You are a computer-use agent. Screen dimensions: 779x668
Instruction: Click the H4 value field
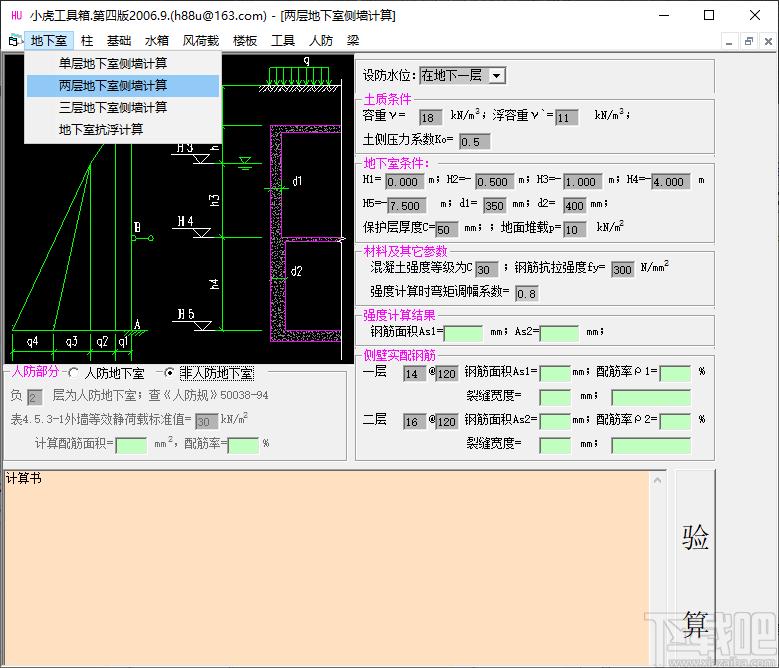671,182
